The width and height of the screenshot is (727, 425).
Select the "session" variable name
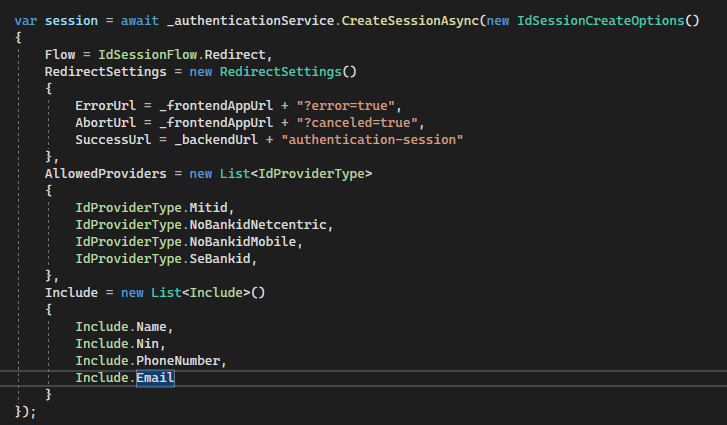pyautogui.click(x=71, y=21)
